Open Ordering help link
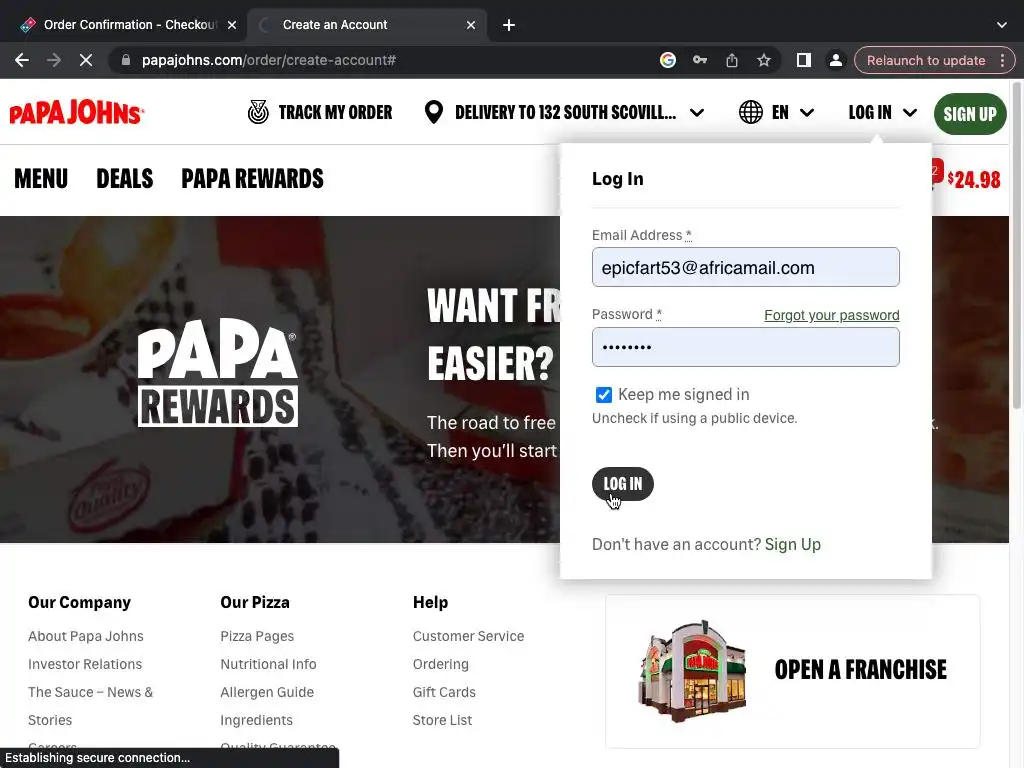This screenshot has height=768, width=1024. point(440,664)
